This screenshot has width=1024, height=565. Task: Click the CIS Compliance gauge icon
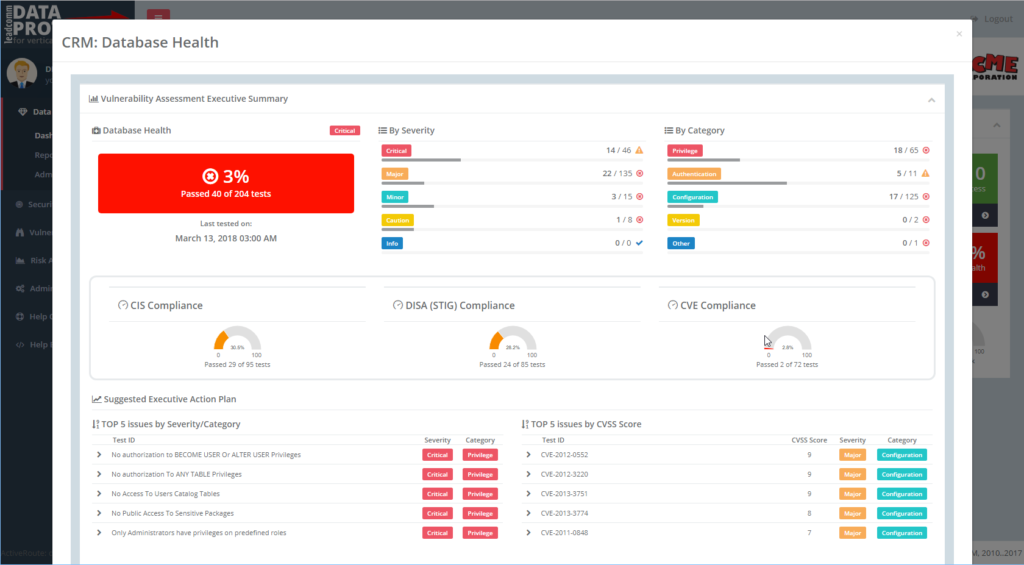tap(122, 306)
